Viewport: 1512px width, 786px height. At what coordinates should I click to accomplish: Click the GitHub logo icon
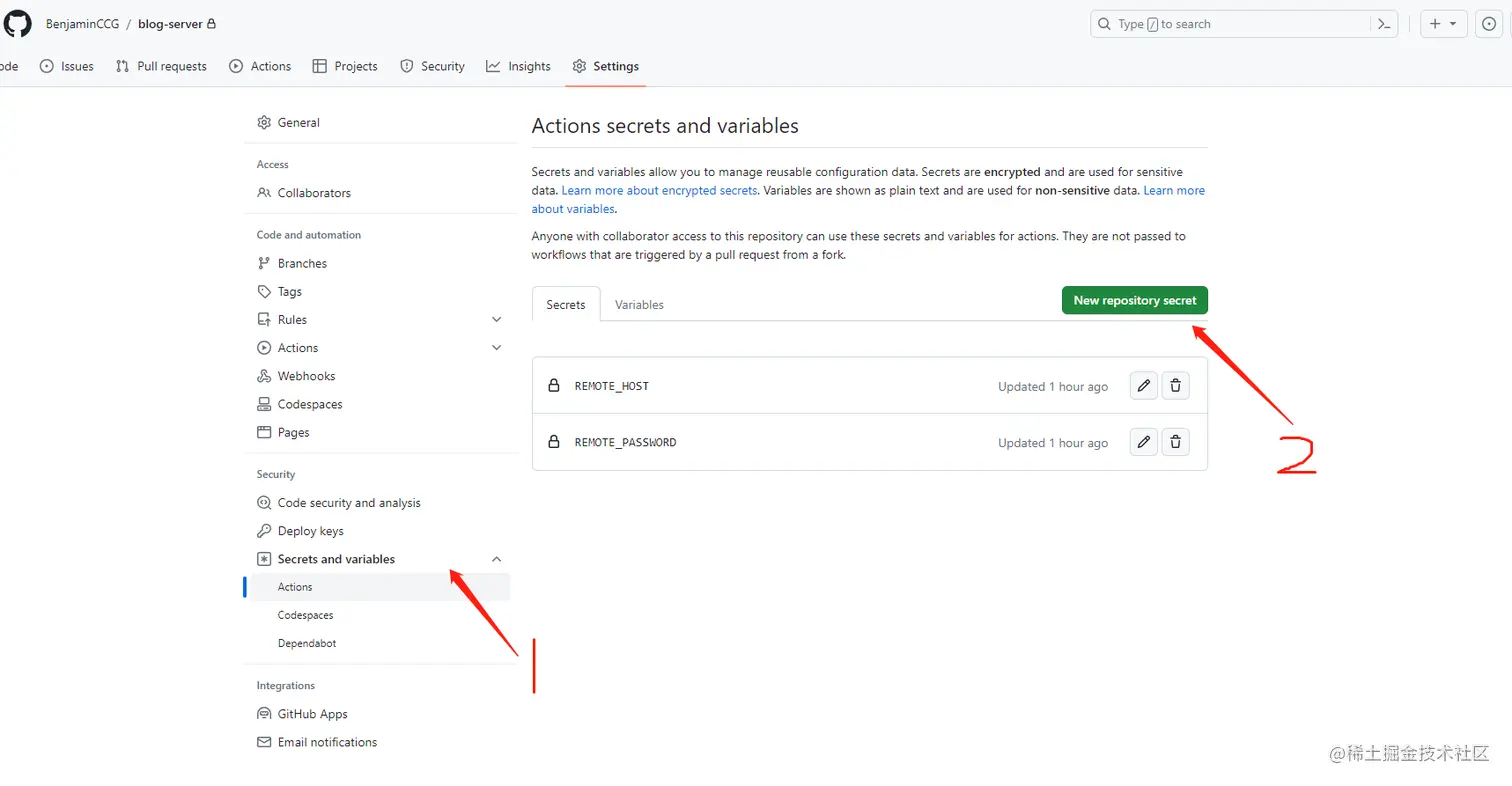tap(18, 24)
